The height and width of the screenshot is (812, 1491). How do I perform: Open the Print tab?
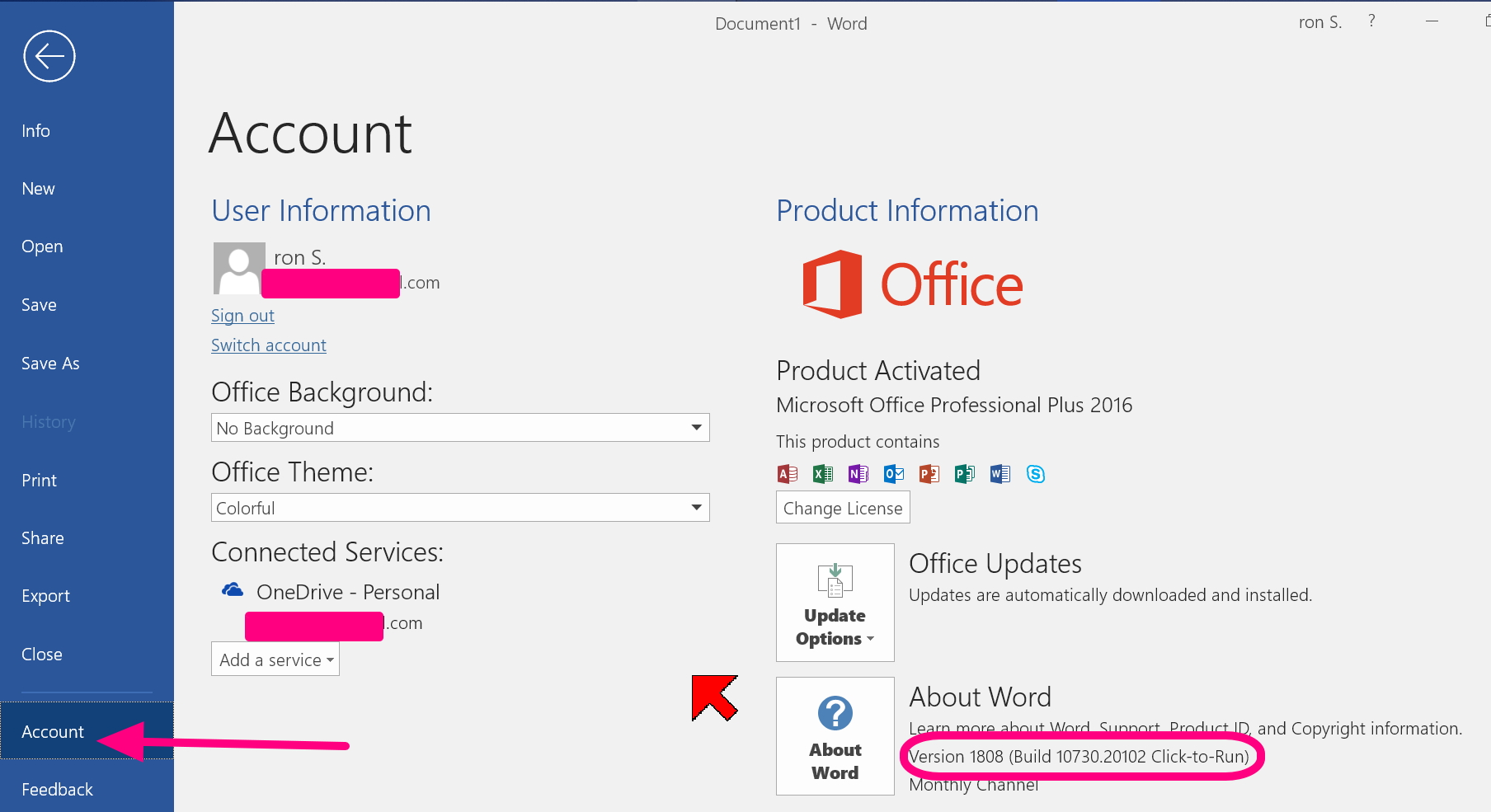(87, 481)
